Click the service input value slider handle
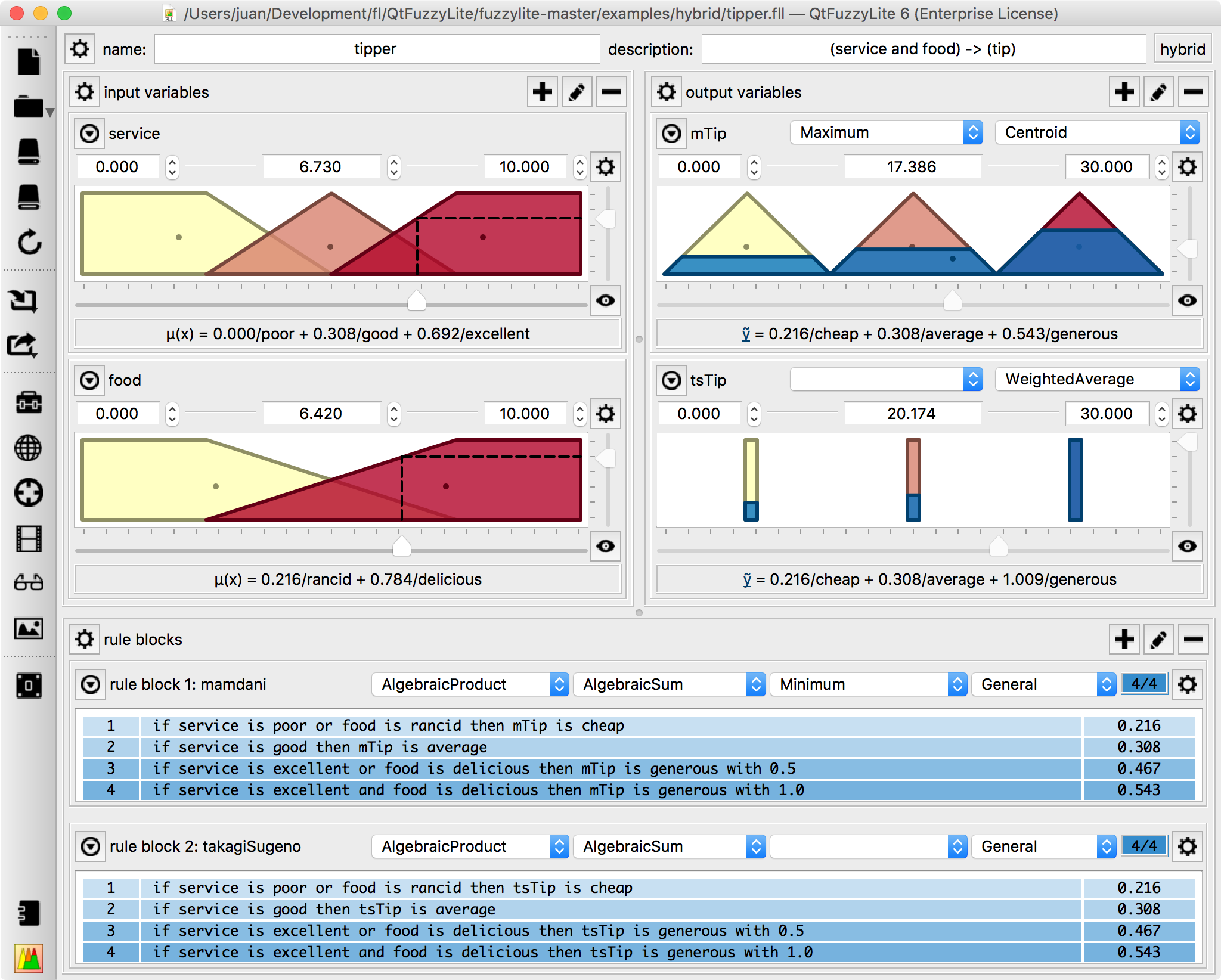The image size is (1221, 980). tap(416, 301)
